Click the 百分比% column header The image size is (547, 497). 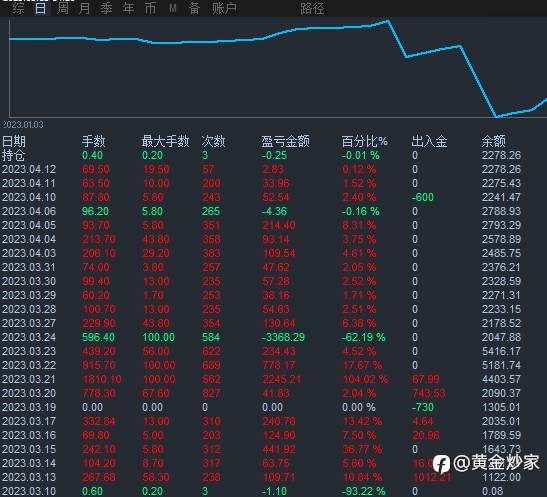(365, 141)
